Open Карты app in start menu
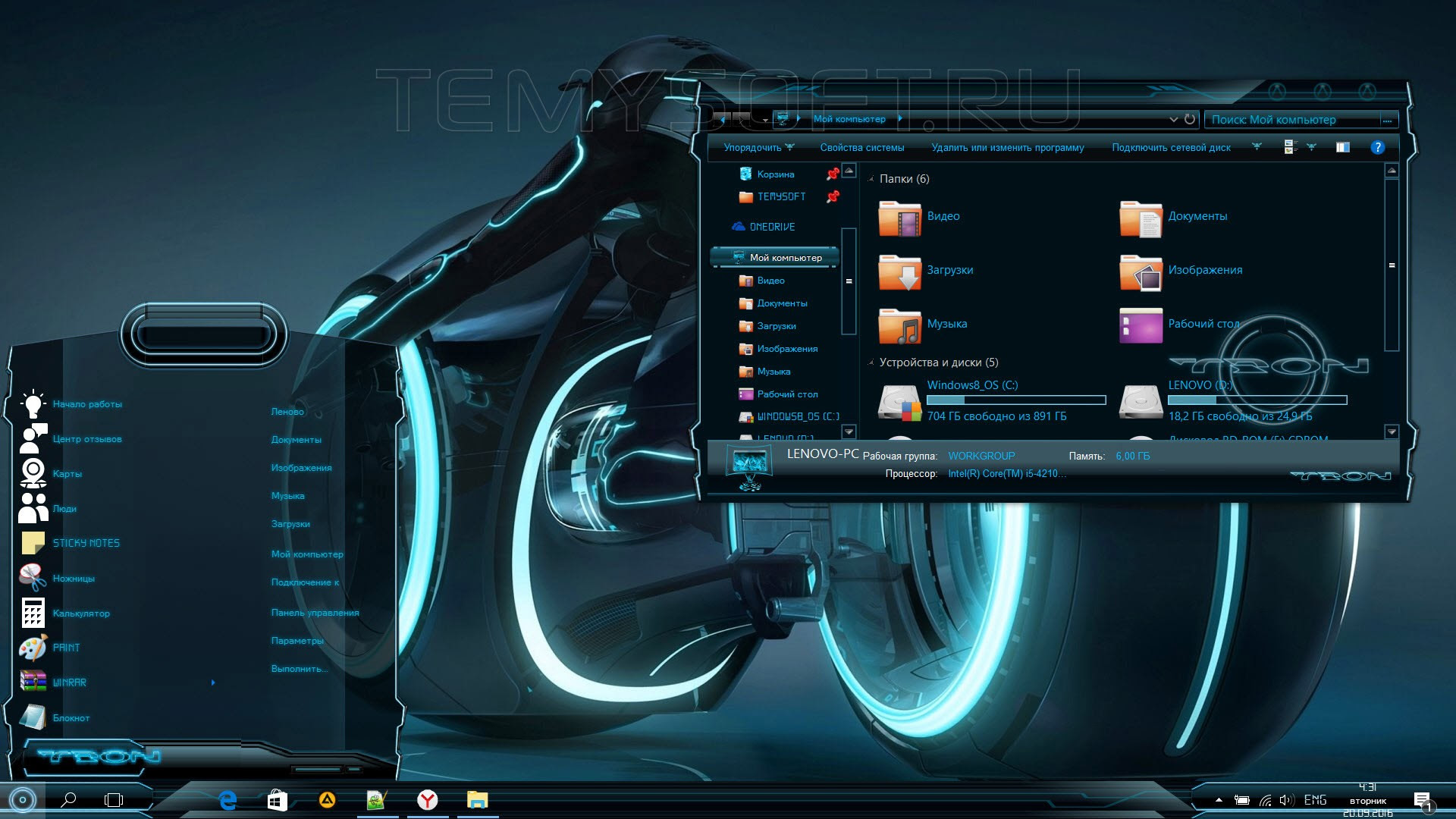Viewport: 1456px width, 819px height. tap(50, 474)
